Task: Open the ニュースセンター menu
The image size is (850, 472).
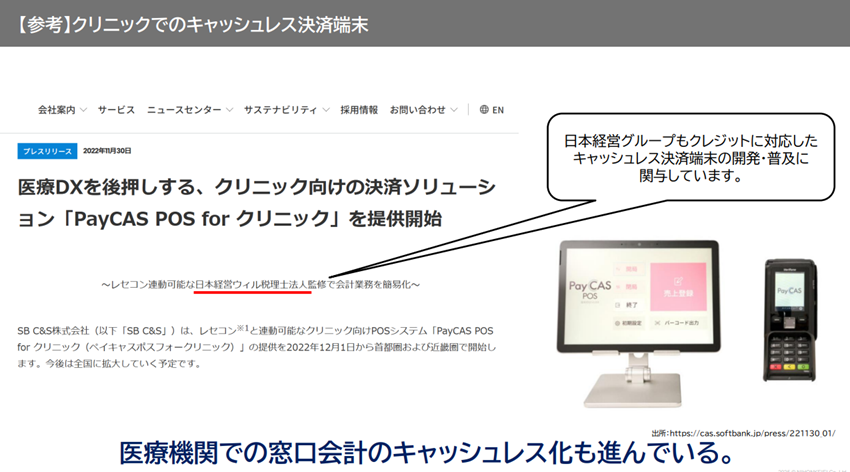Action: 184,110
